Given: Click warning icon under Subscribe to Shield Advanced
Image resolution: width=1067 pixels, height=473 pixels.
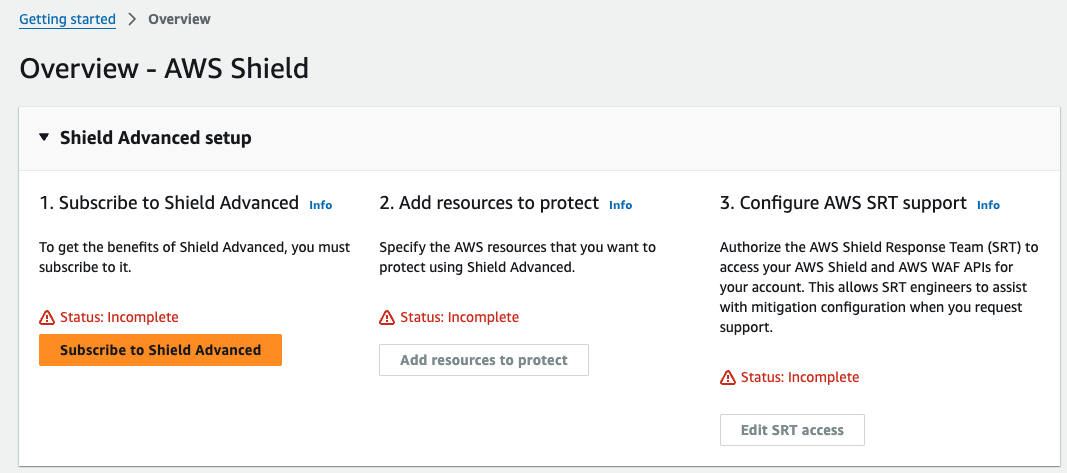Looking at the screenshot, I should pos(46,317).
